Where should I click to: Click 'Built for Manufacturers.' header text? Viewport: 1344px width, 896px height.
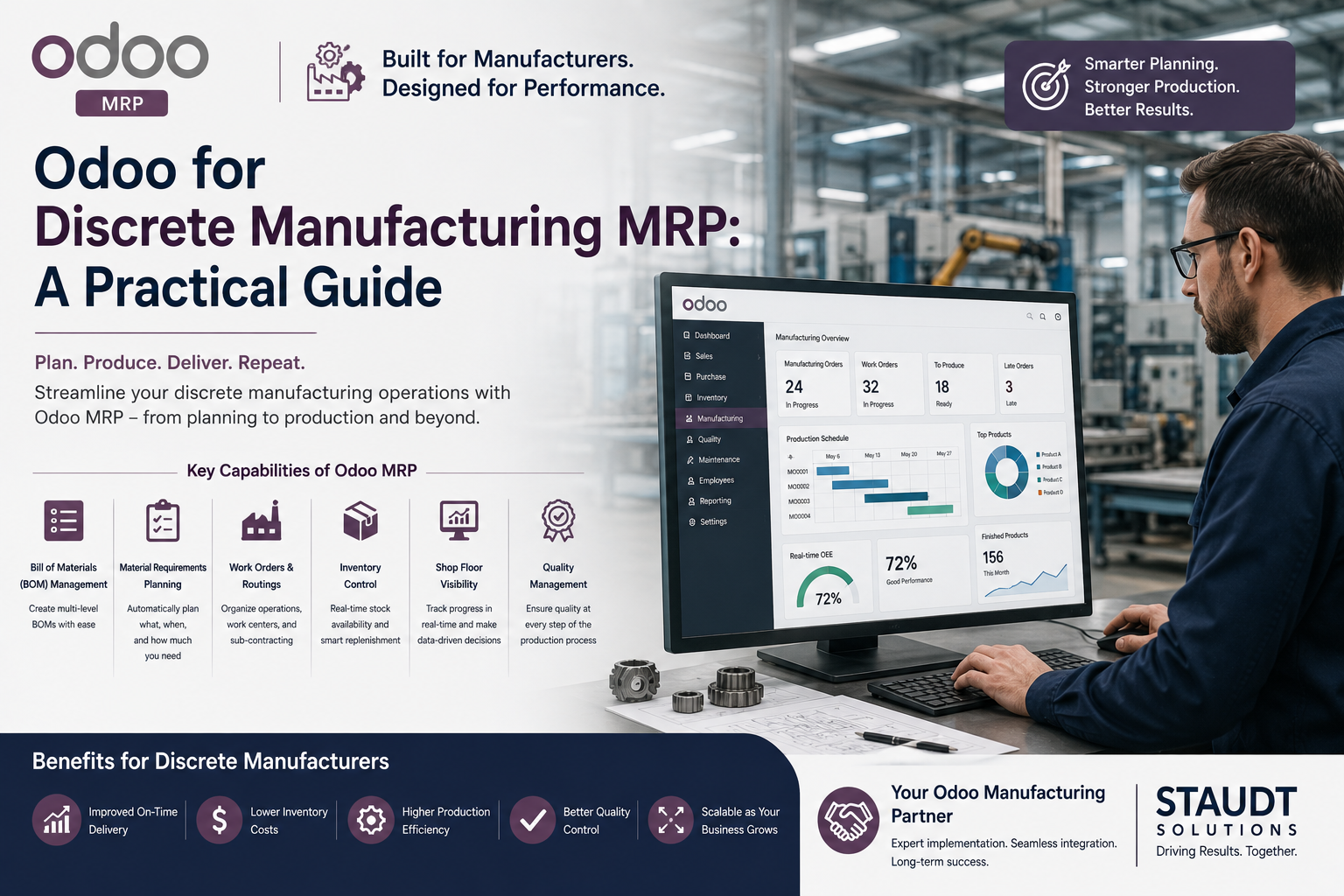pos(508,59)
